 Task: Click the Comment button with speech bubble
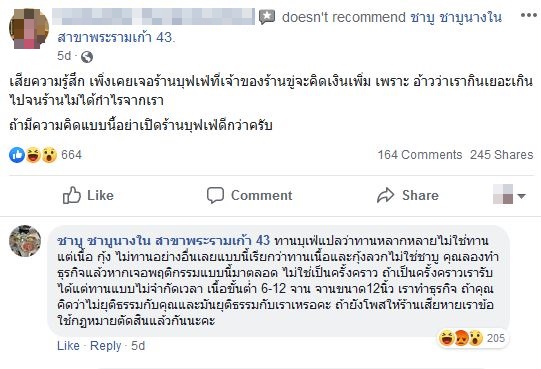tap(249, 195)
